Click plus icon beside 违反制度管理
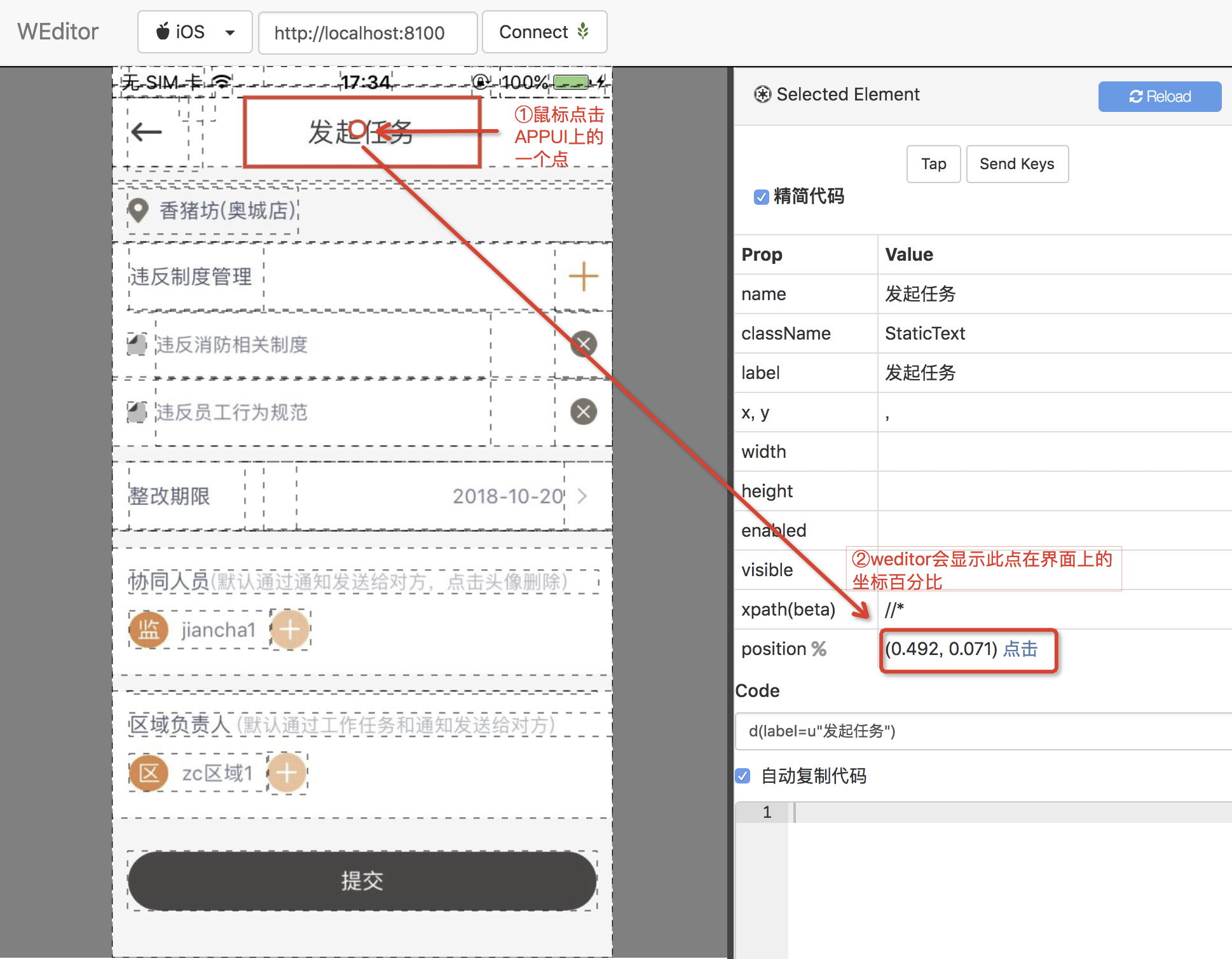This screenshot has height=959, width=1232. pos(583,277)
